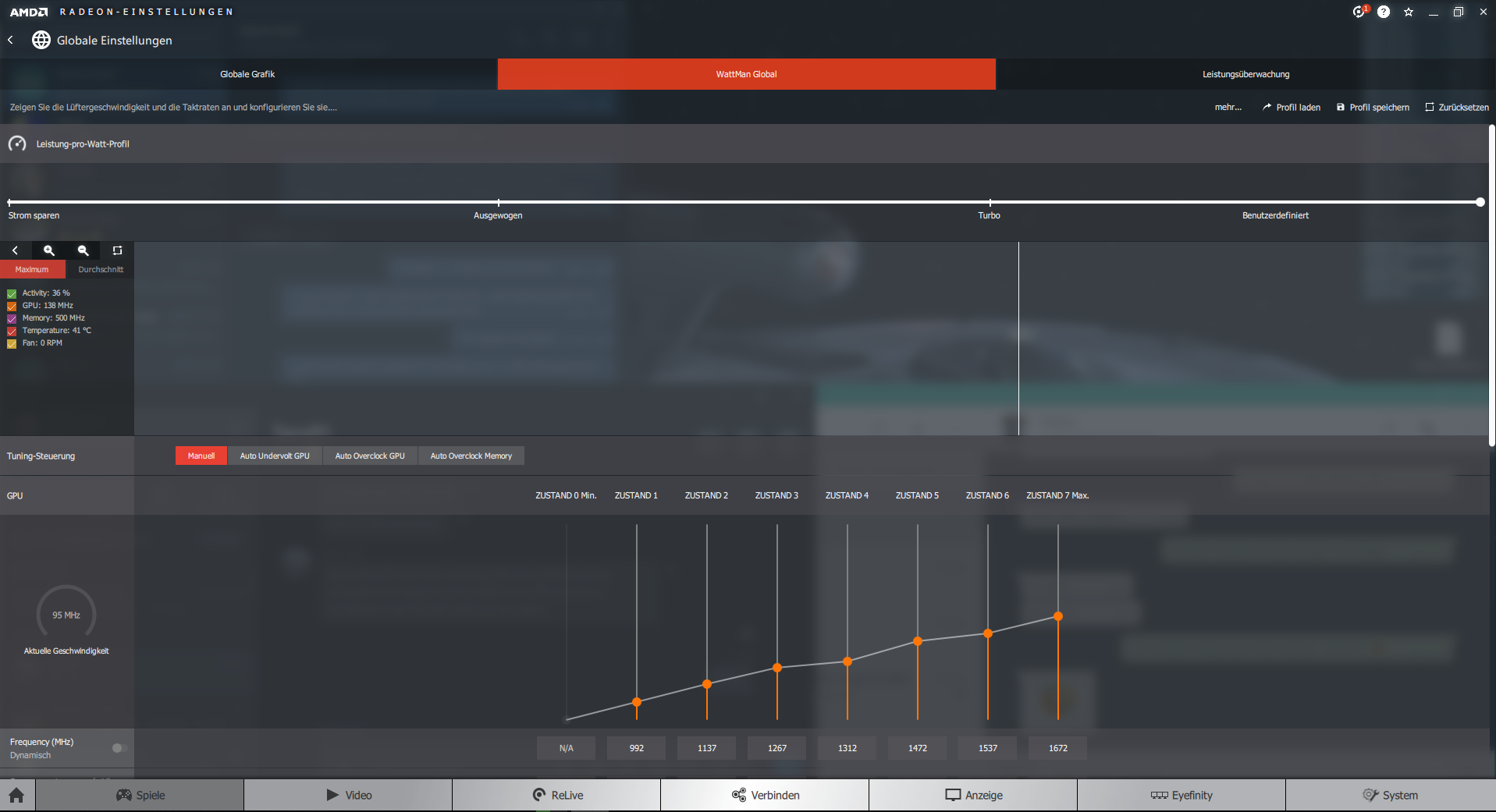Screen dimensions: 1496x812
Task: Select the Maximum graph tab
Action: coord(32,269)
